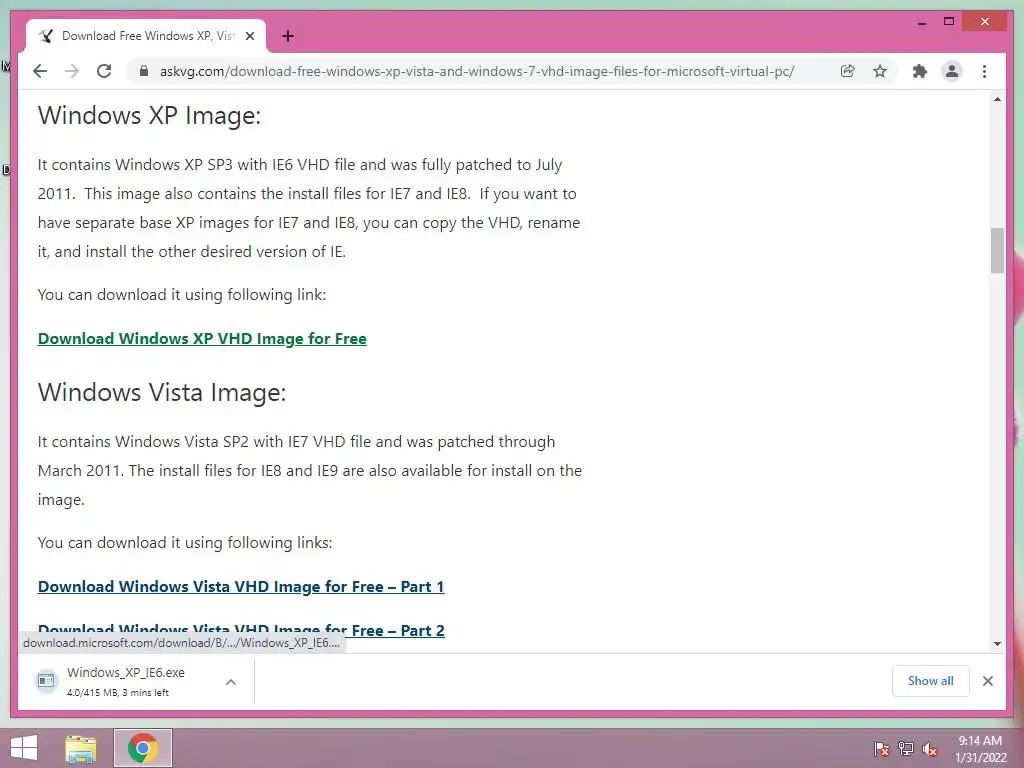Open the Extensions puzzle icon

click(920, 71)
